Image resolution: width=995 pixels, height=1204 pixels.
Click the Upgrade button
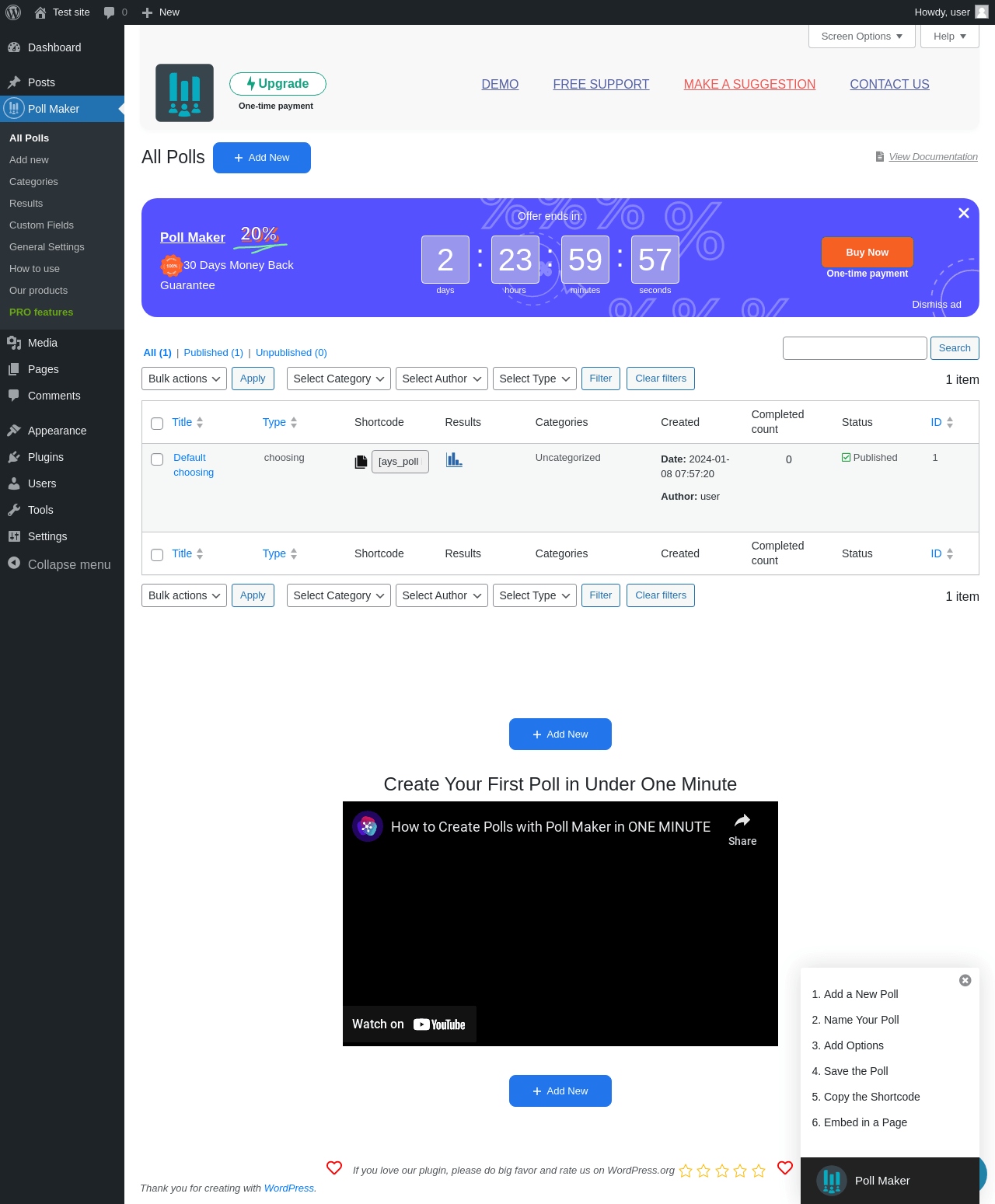(278, 84)
